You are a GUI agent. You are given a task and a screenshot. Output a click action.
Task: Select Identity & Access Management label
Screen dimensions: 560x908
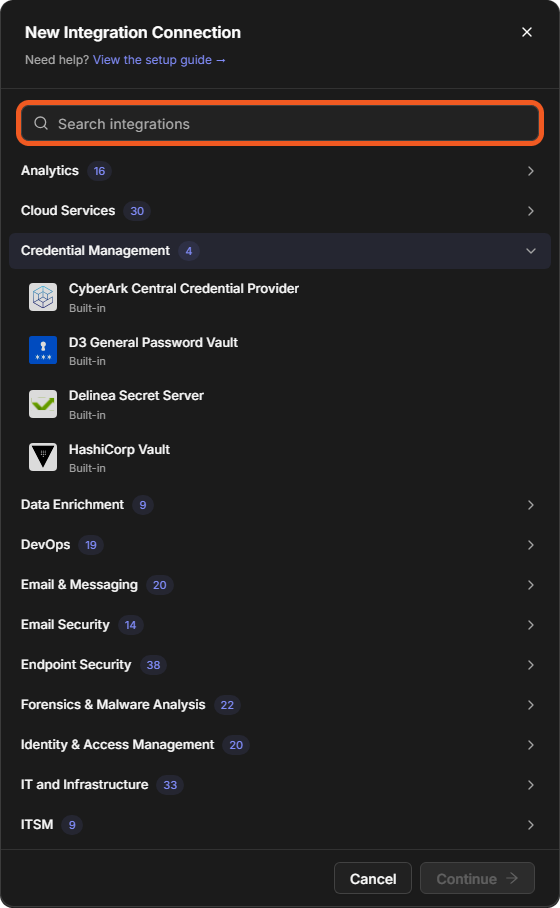pos(118,745)
